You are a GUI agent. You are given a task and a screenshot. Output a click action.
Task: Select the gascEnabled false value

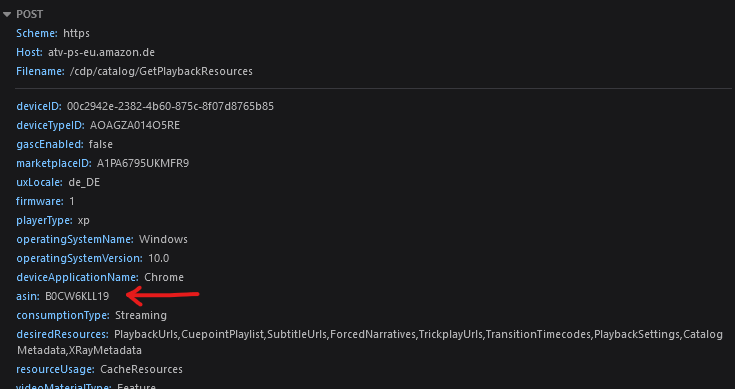coord(101,144)
